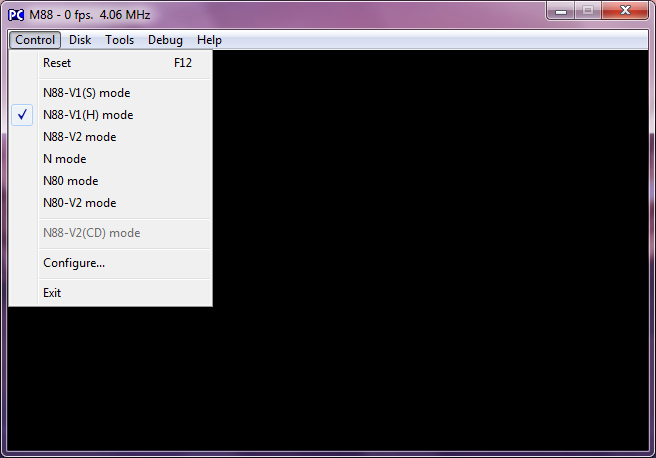Switch emulator to N80 mode
The width and height of the screenshot is (656, 458).
70,181
